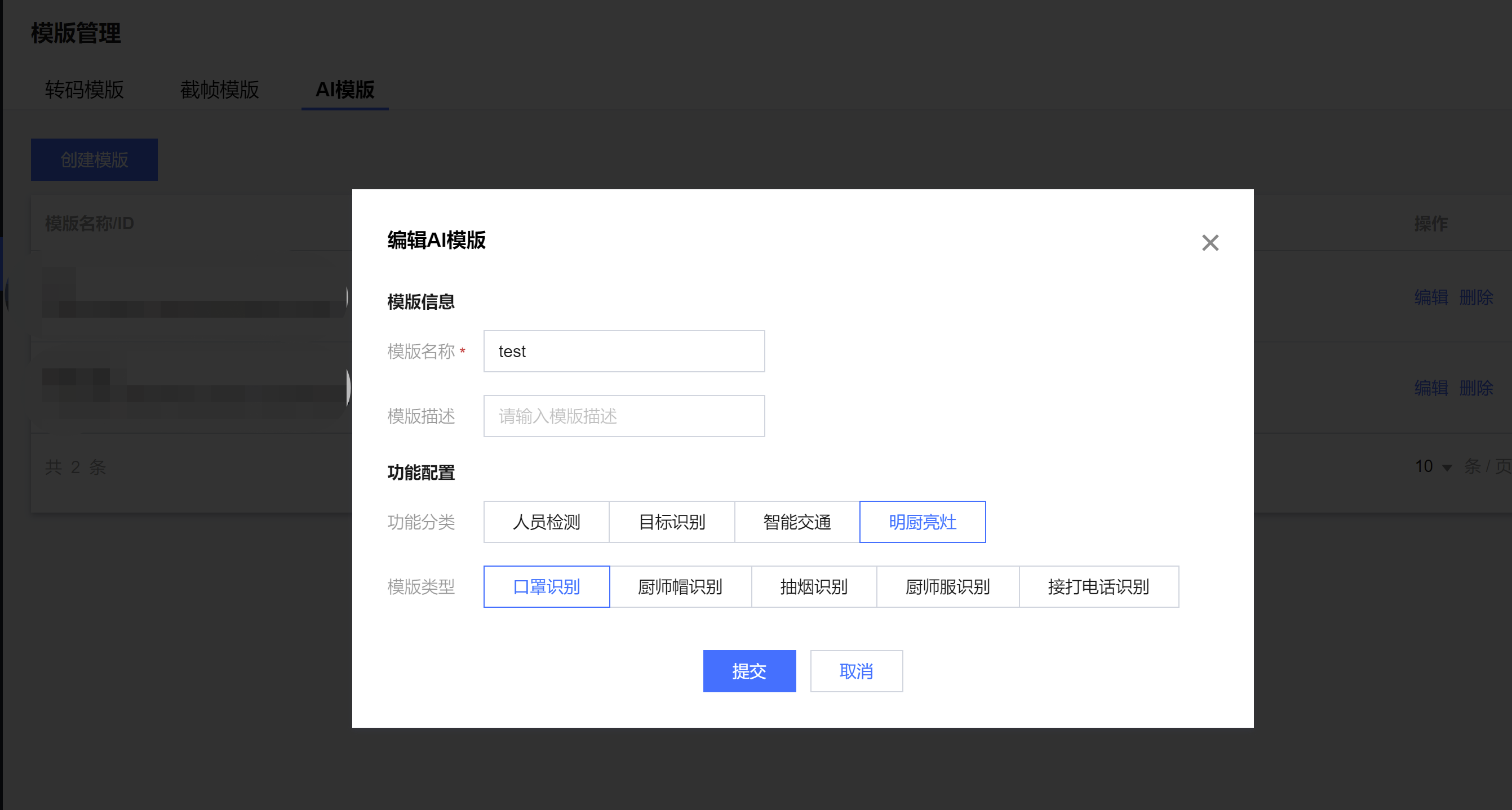Select 明厨亮灶 function category
Image resolution: width=1512 pixels, height=810 pixels.
(x=922, y=522)
